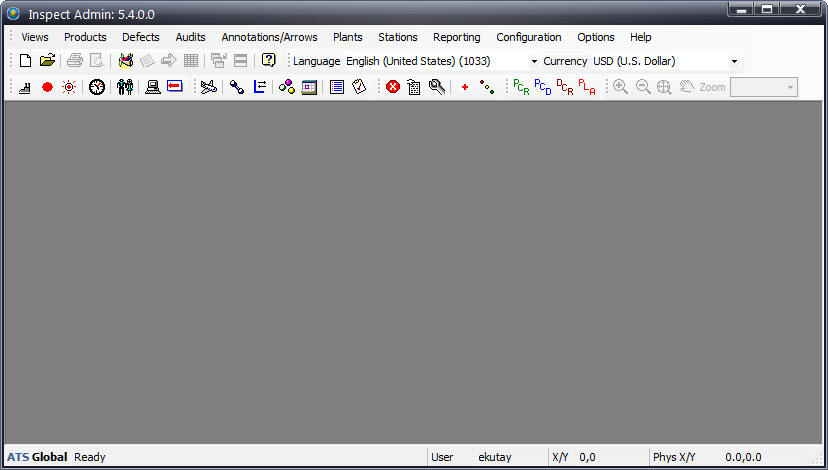Open the Products menu
This screenshot has height=470, width=828.
click(85, 37)
